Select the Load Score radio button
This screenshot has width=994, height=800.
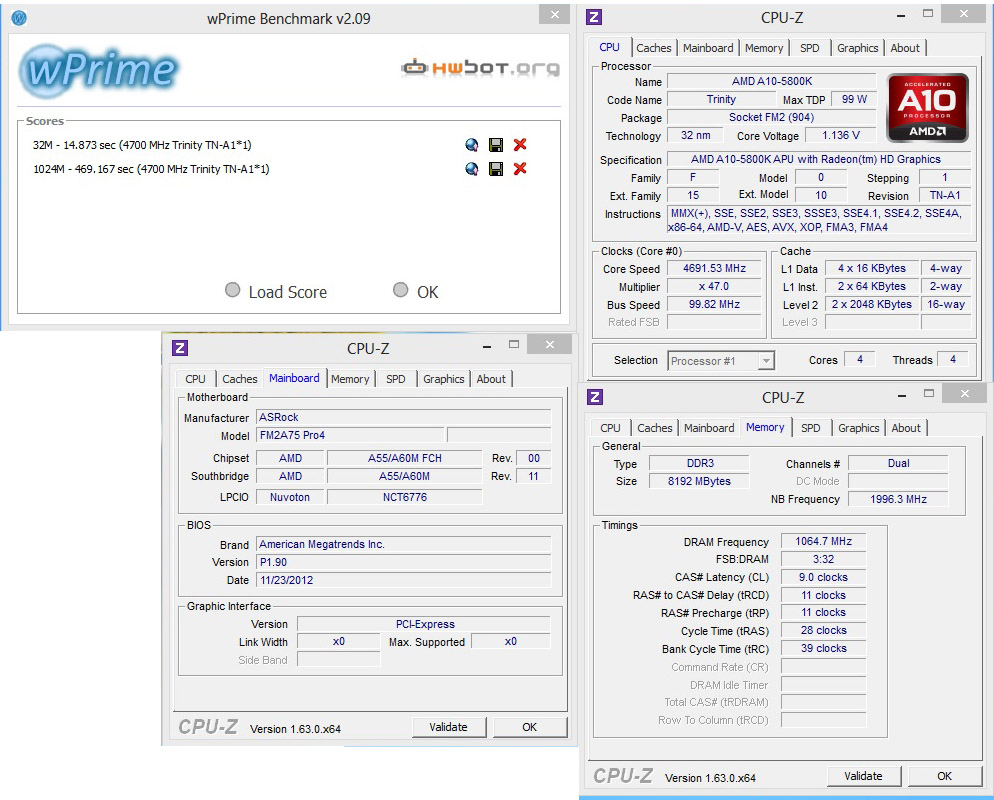[x=233, y=290]
